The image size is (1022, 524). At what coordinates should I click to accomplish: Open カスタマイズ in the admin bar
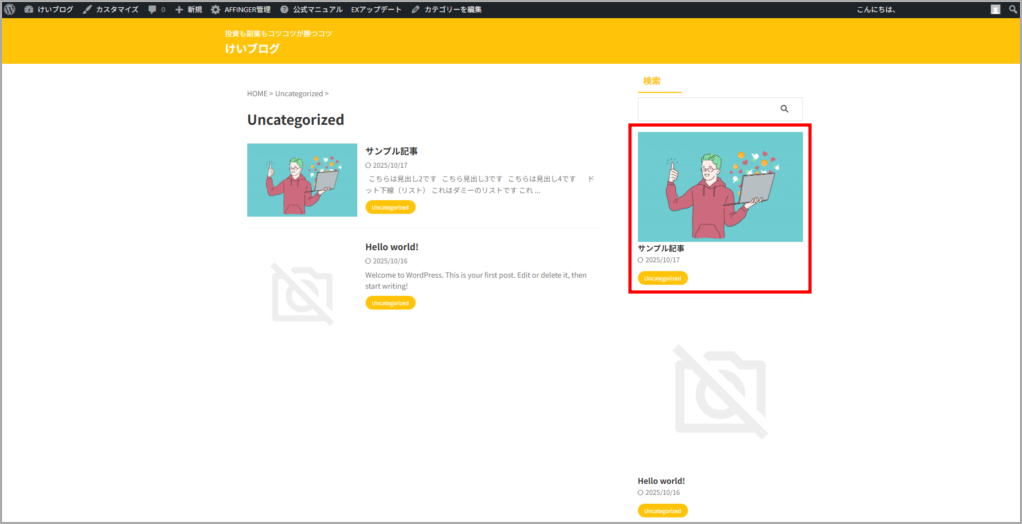pos(110,9)
